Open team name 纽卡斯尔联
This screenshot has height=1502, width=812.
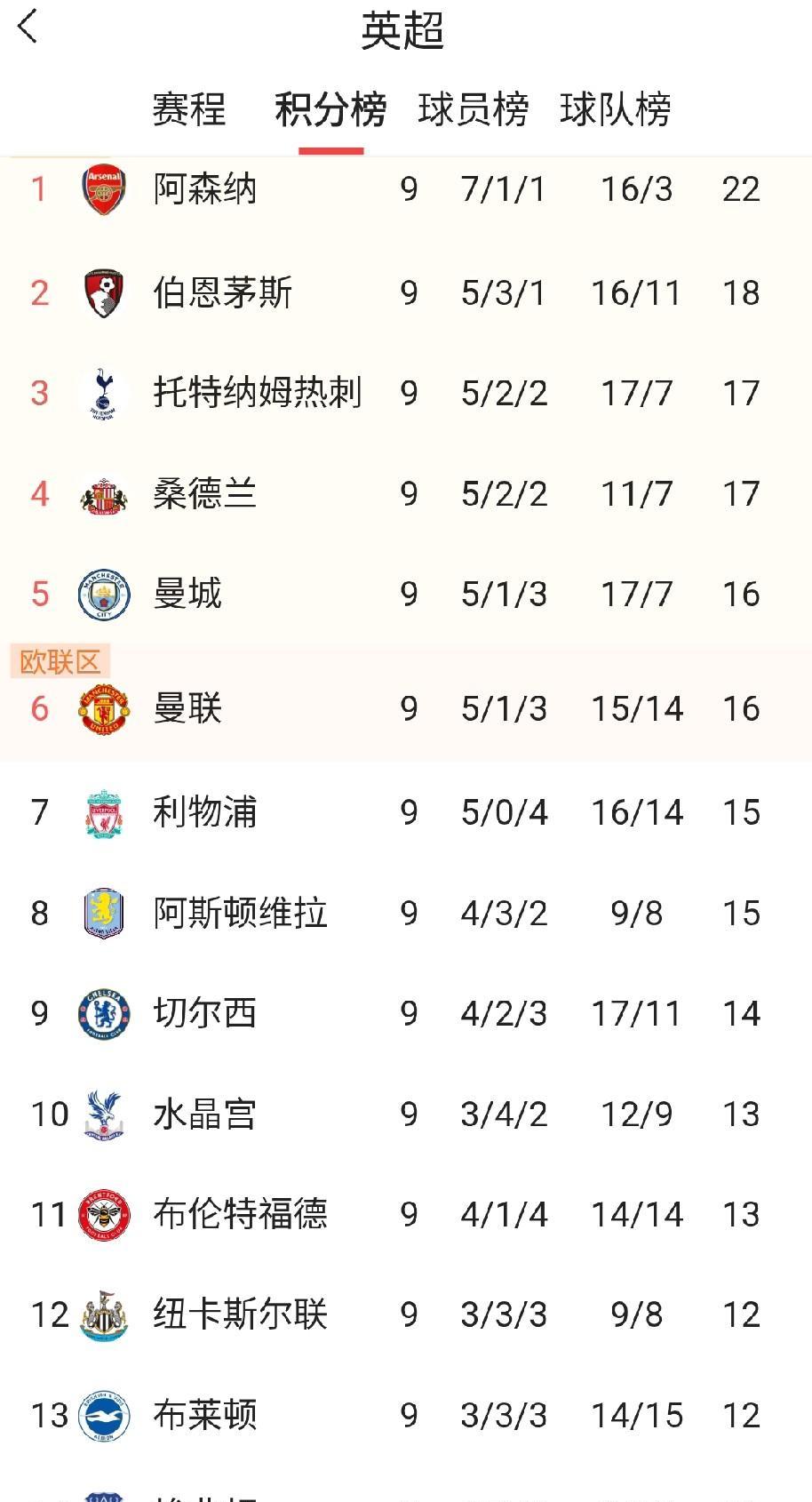(240, 1314)
